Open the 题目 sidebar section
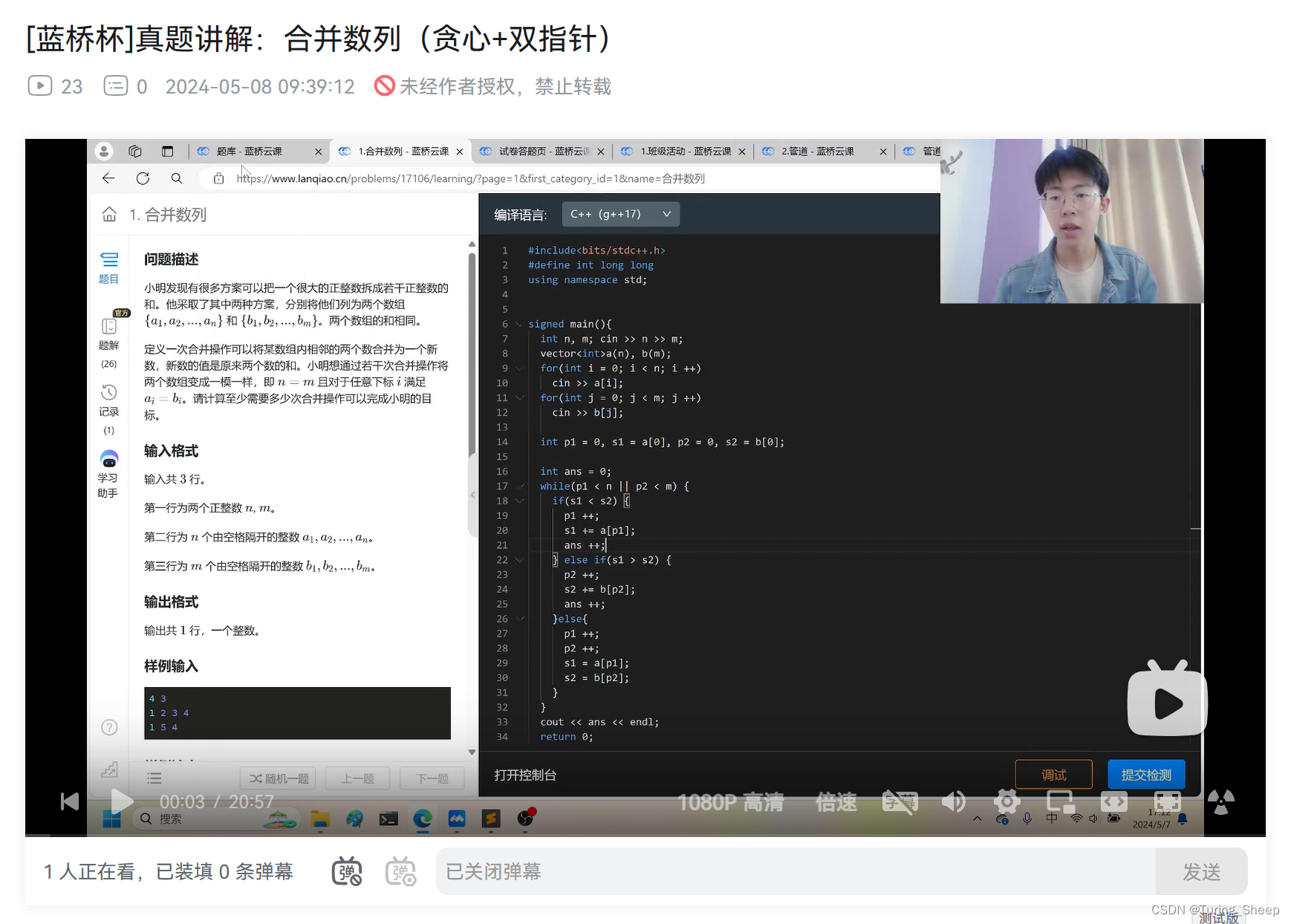Screen dimensions: 1291x924 tap(109, 268)
